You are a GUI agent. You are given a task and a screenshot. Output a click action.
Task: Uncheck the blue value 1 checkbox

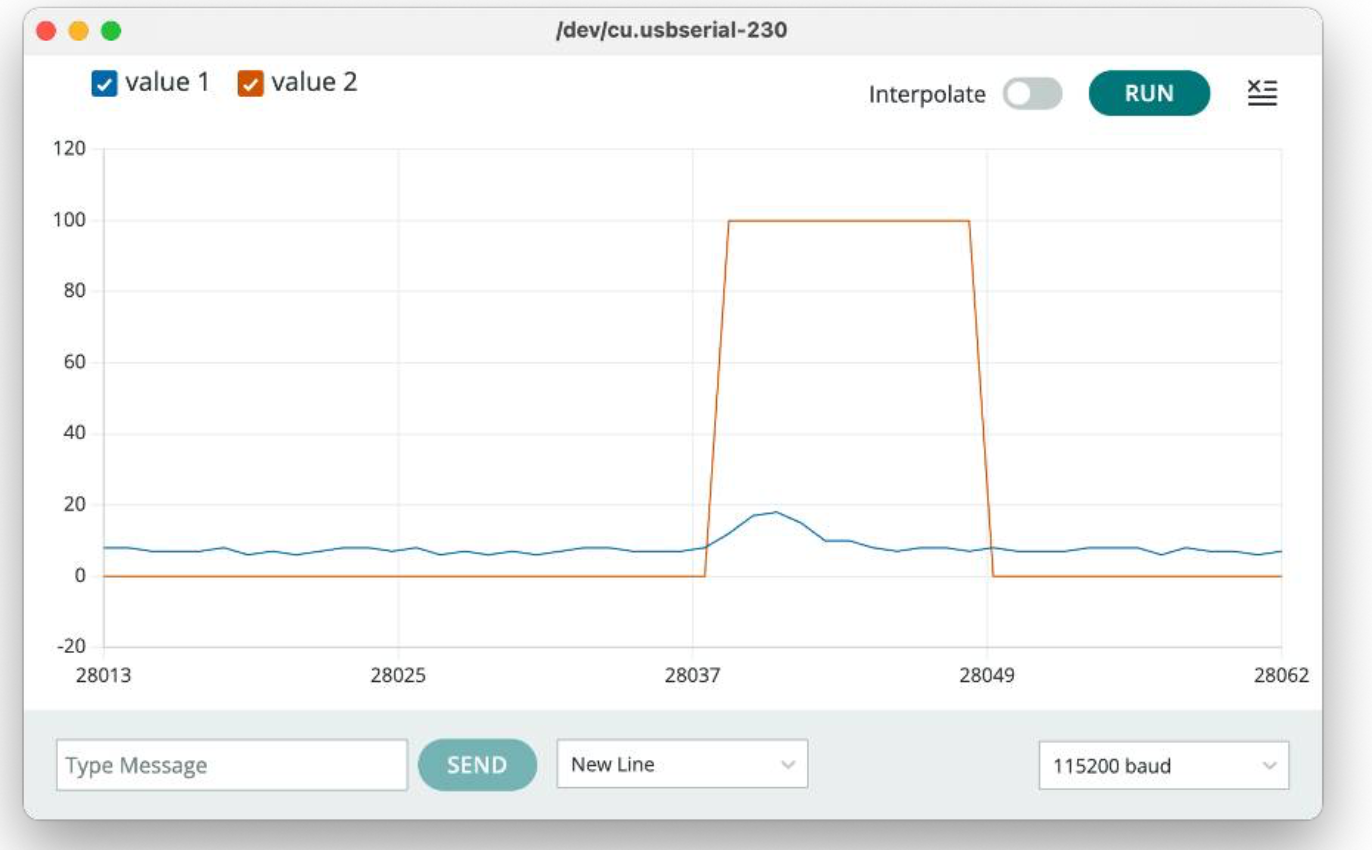[104, 84]
